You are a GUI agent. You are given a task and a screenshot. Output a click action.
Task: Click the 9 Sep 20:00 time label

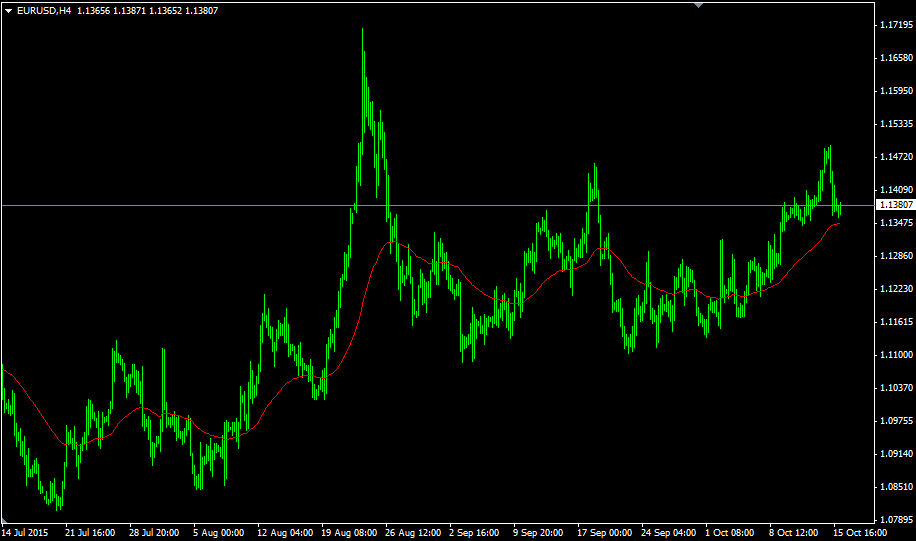(538, 533)
